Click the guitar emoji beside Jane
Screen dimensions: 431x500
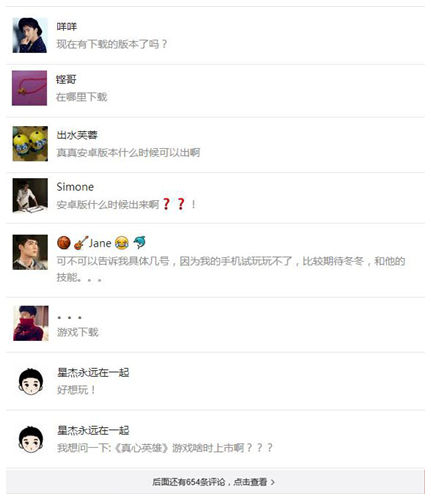[81, 243]
